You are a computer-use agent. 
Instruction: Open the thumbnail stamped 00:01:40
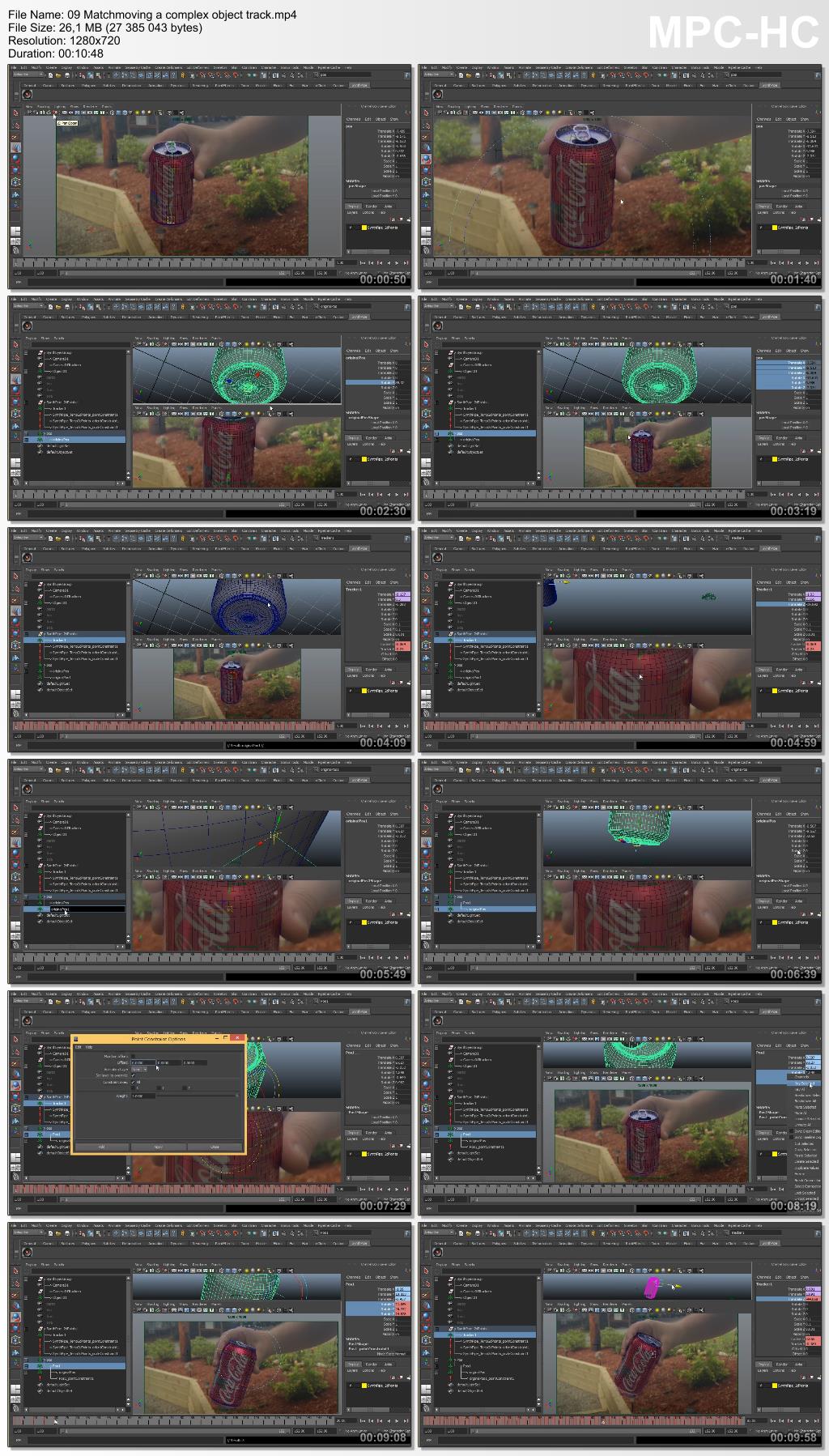pos(621,176)
